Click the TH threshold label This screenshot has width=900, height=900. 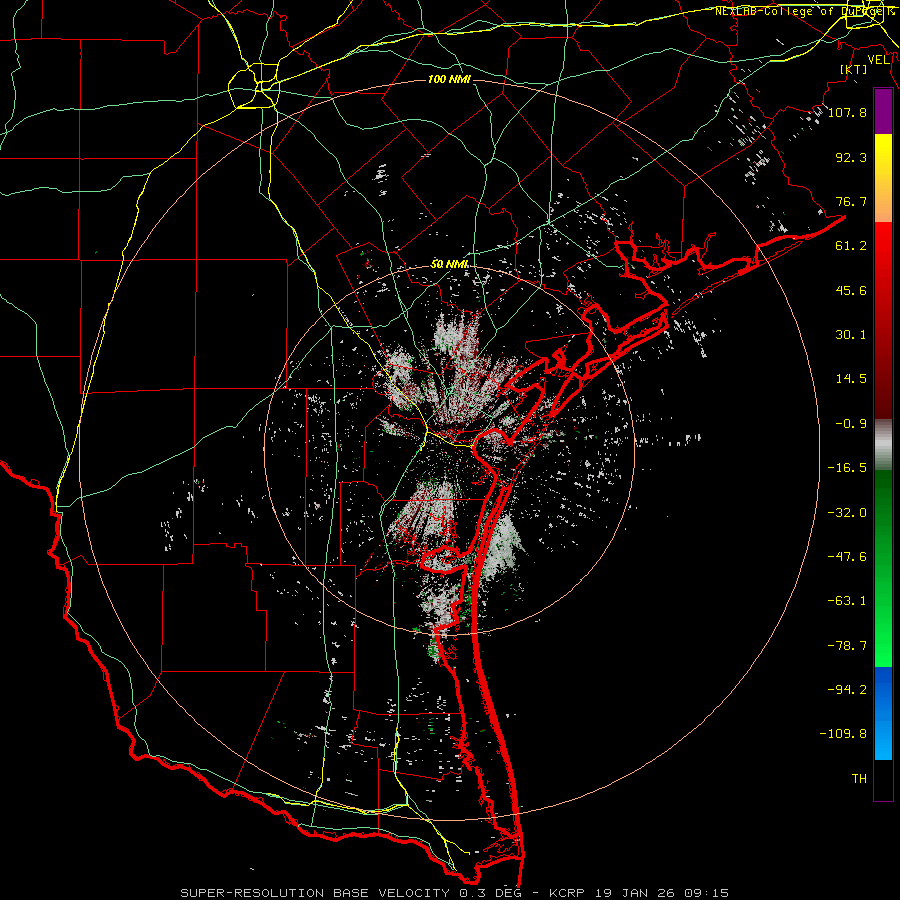(x=859, y=779)
